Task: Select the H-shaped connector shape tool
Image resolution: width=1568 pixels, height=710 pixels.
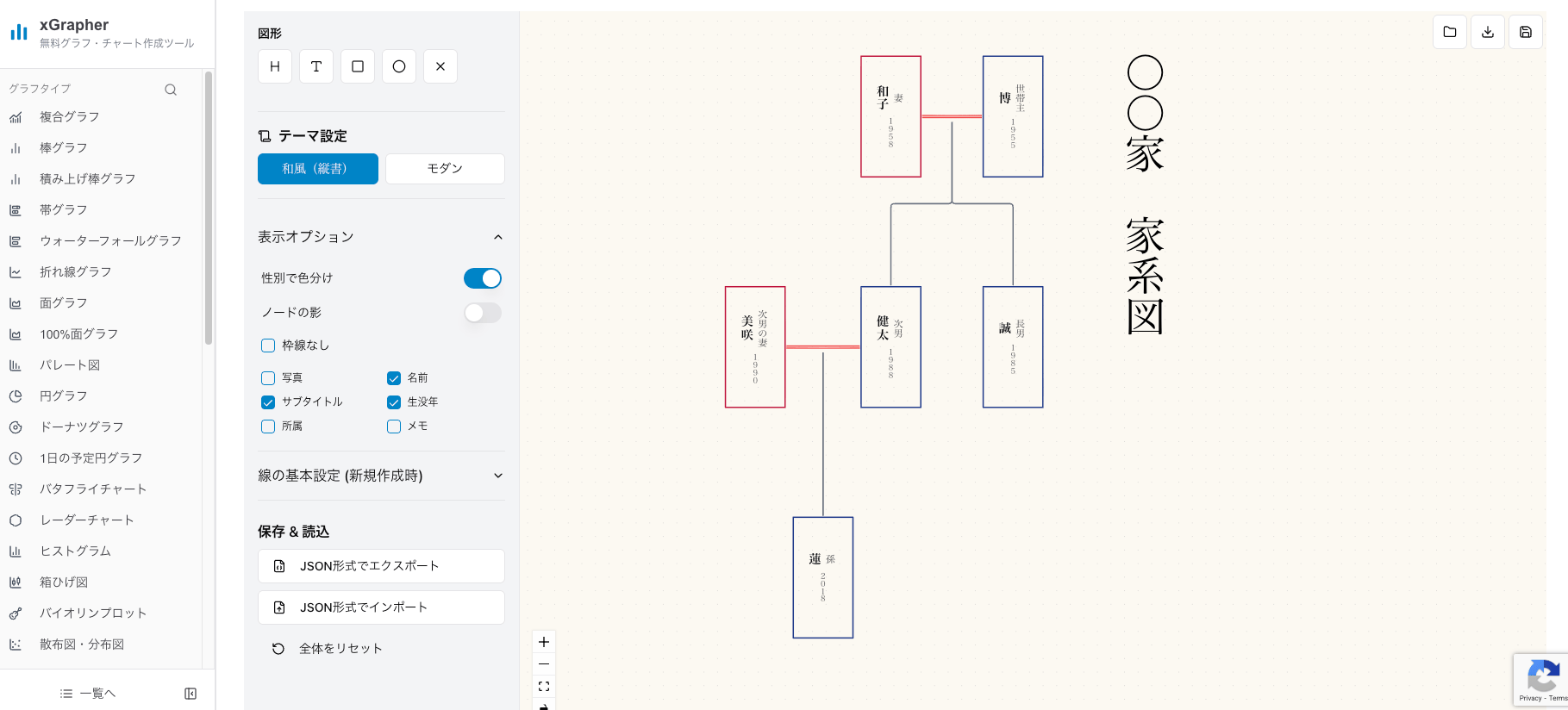Action: pyautogui.click(x=275, y=66)
